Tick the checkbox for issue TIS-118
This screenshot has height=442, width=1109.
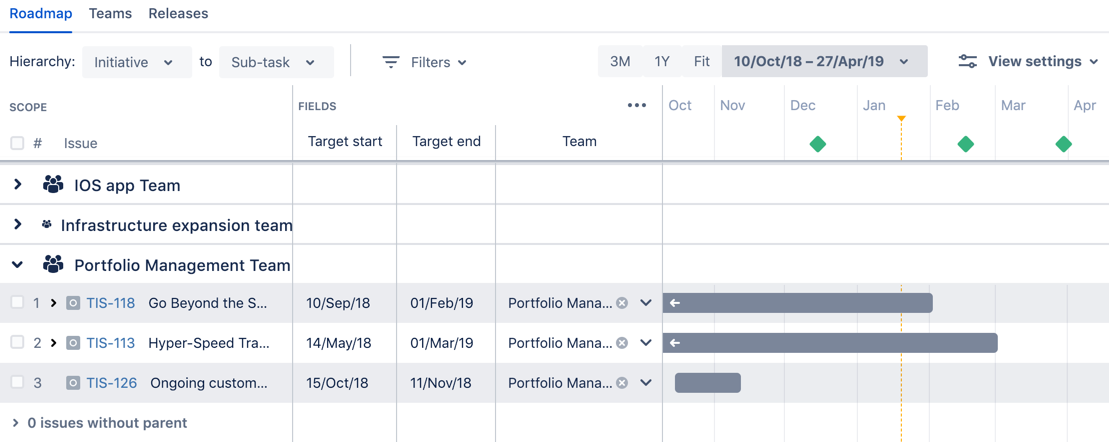[17, 303]
